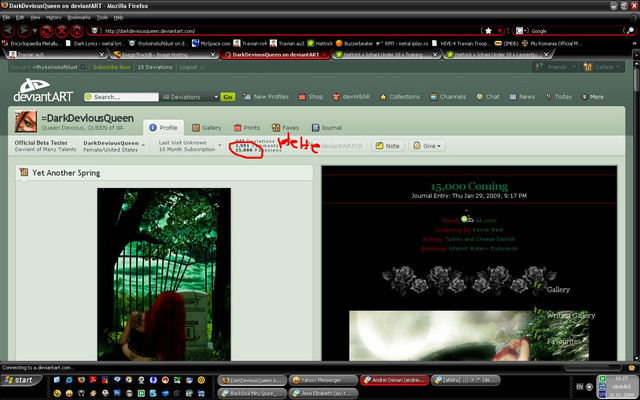Screen dimensions: 640x400
Task: Open the File menu
Action: (x=7, y=18)
